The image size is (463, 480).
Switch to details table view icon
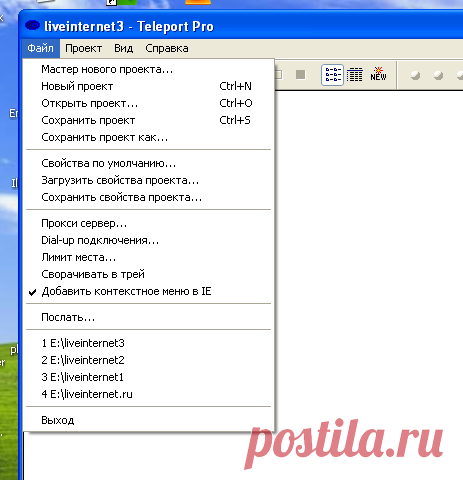355,75
